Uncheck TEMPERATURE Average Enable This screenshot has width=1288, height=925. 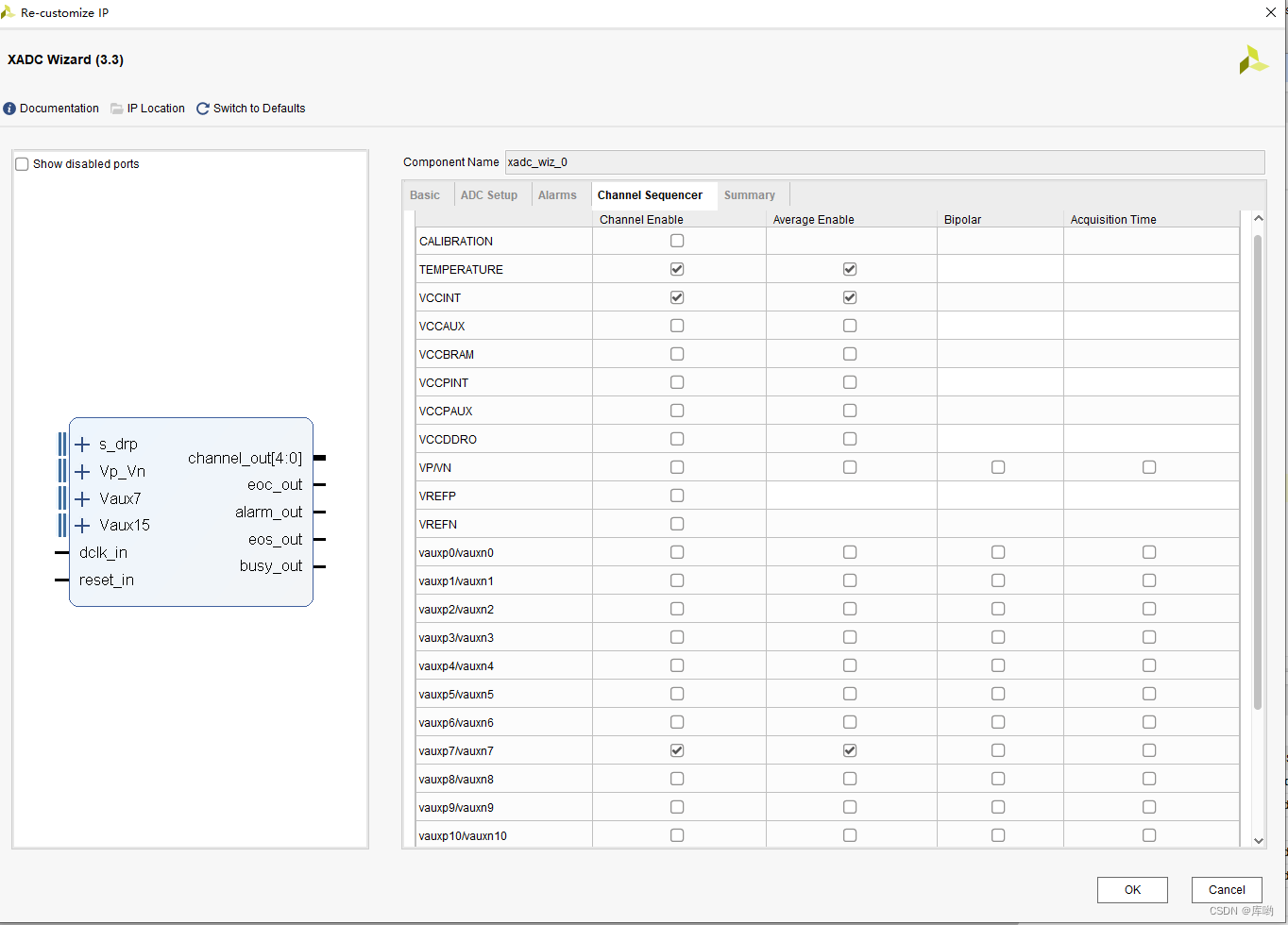850,269
